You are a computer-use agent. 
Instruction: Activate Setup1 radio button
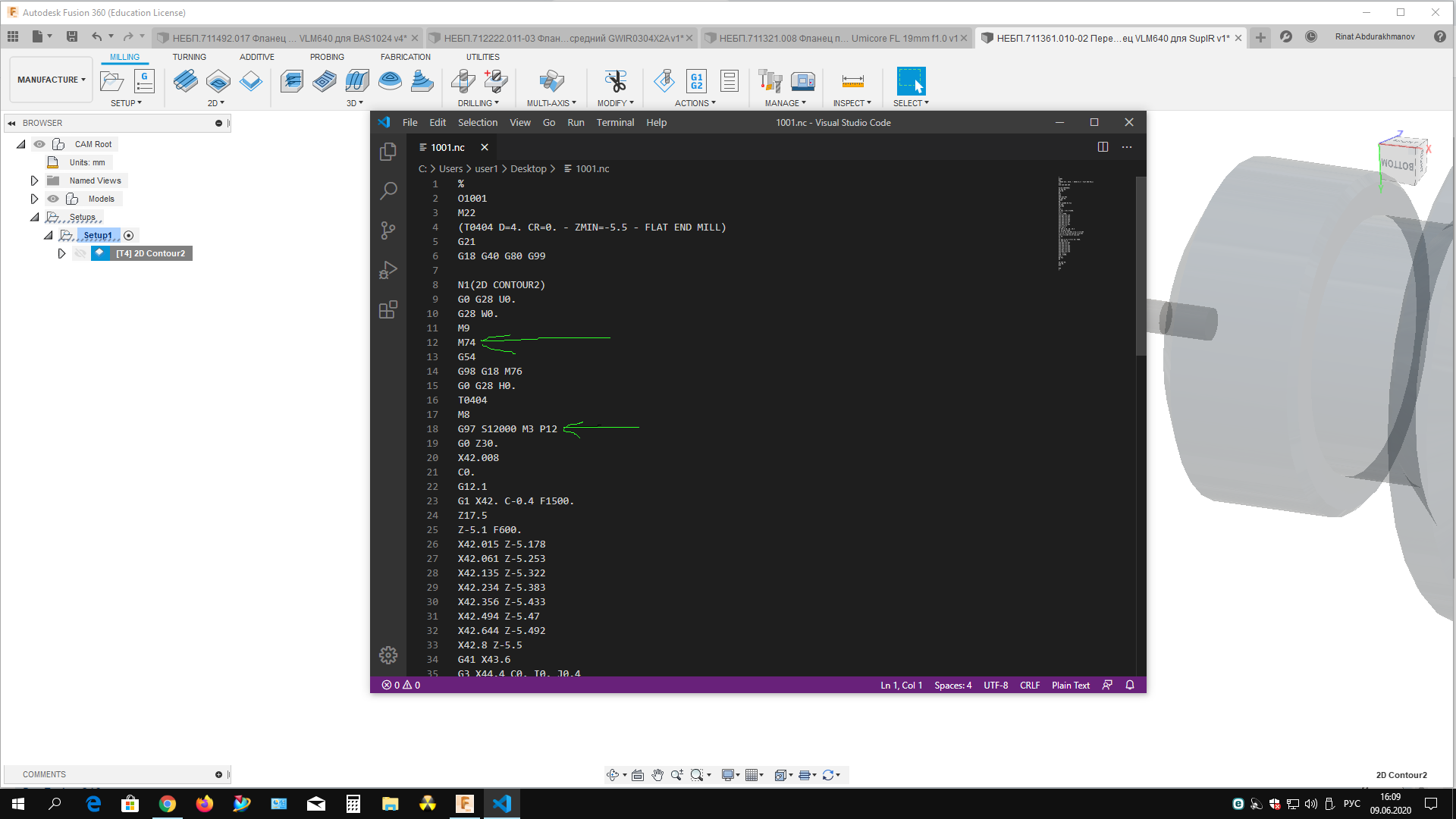129,236
